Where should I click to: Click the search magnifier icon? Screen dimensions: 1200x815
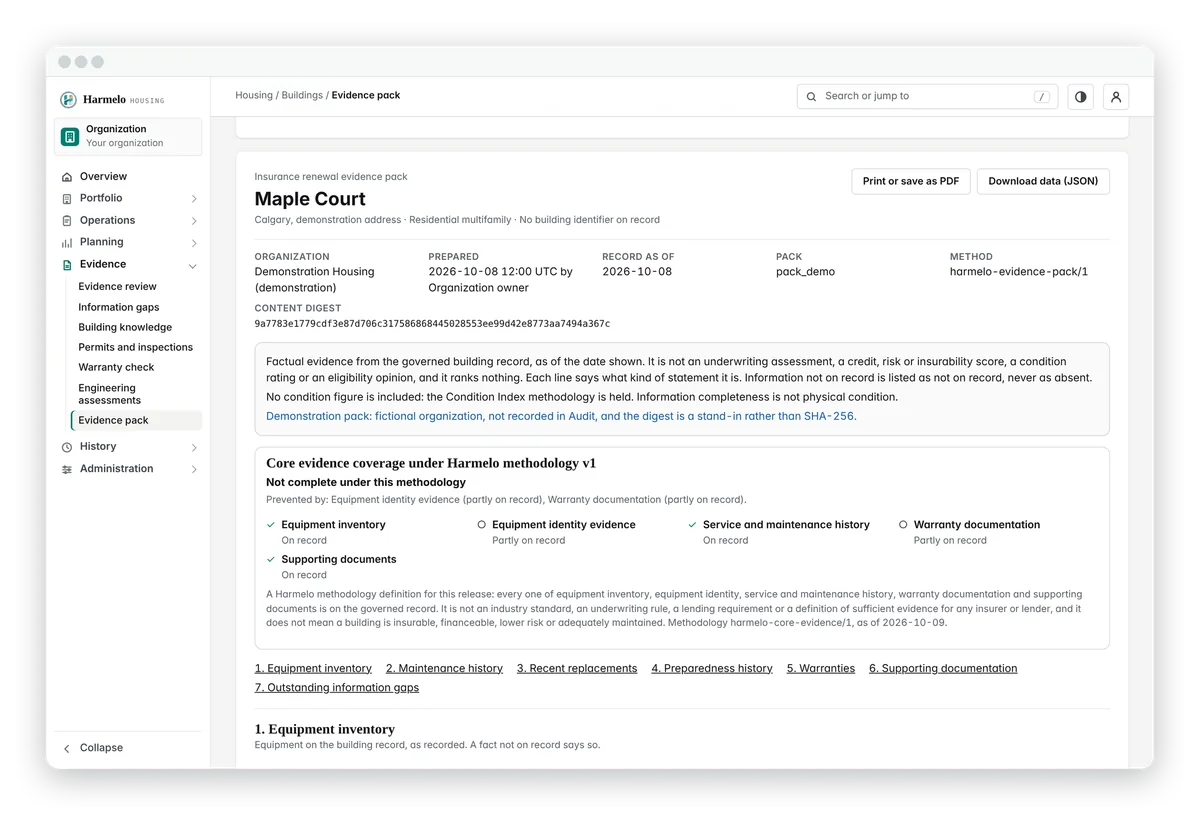812,97
